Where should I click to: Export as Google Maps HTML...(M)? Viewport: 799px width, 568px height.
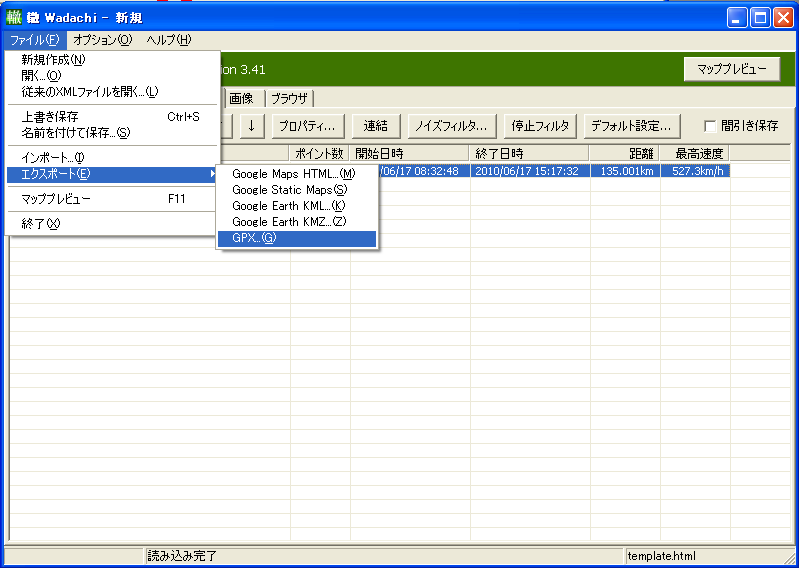coord(297,174)
